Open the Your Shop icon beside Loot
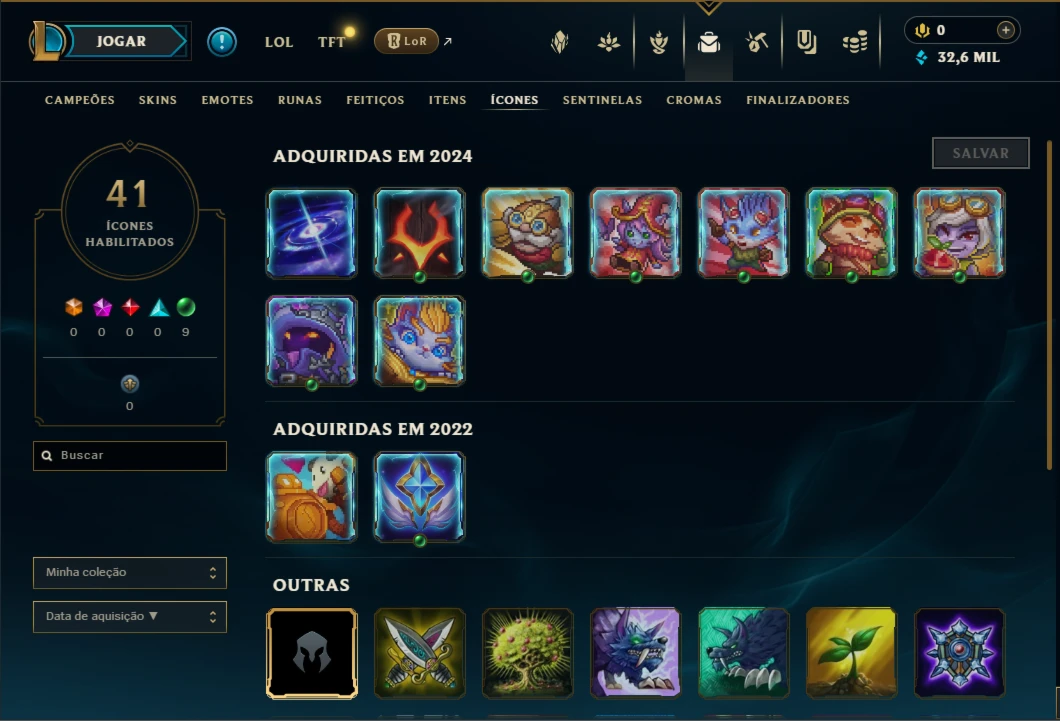 [806, 43]
